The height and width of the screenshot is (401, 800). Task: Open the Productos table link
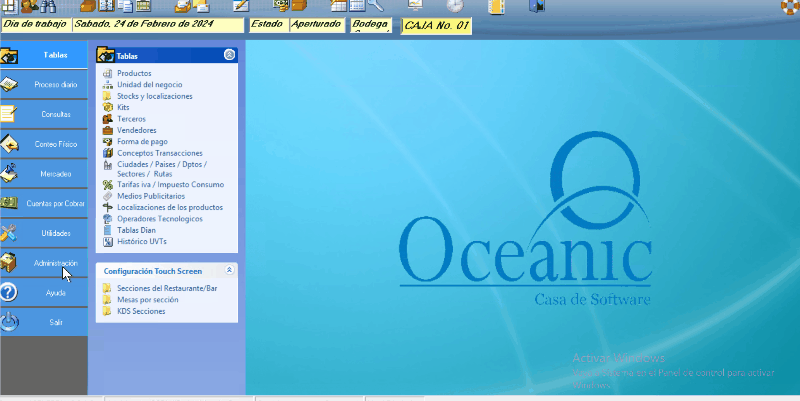click(x=134, y=74)
